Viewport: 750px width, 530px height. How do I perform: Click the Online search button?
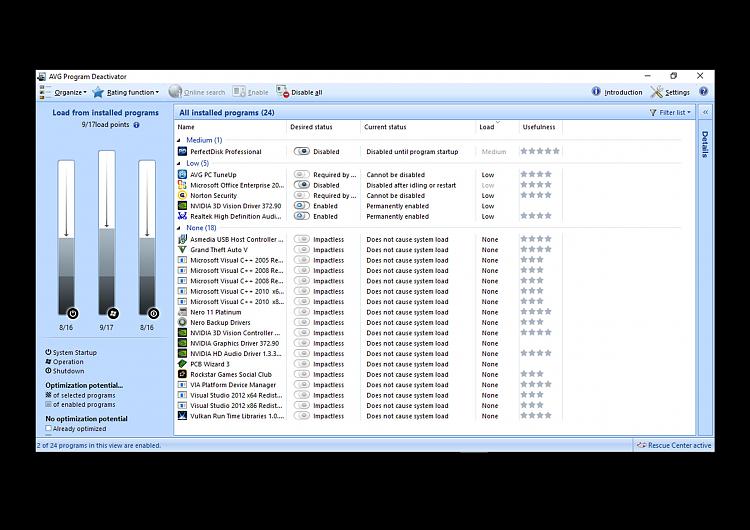point(197,92)
